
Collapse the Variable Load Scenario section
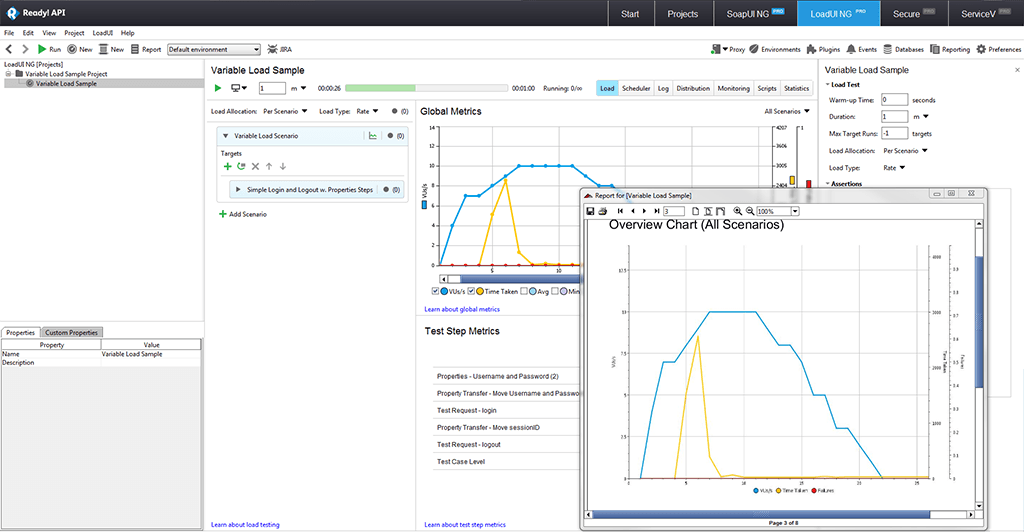[x=225, y=135]
